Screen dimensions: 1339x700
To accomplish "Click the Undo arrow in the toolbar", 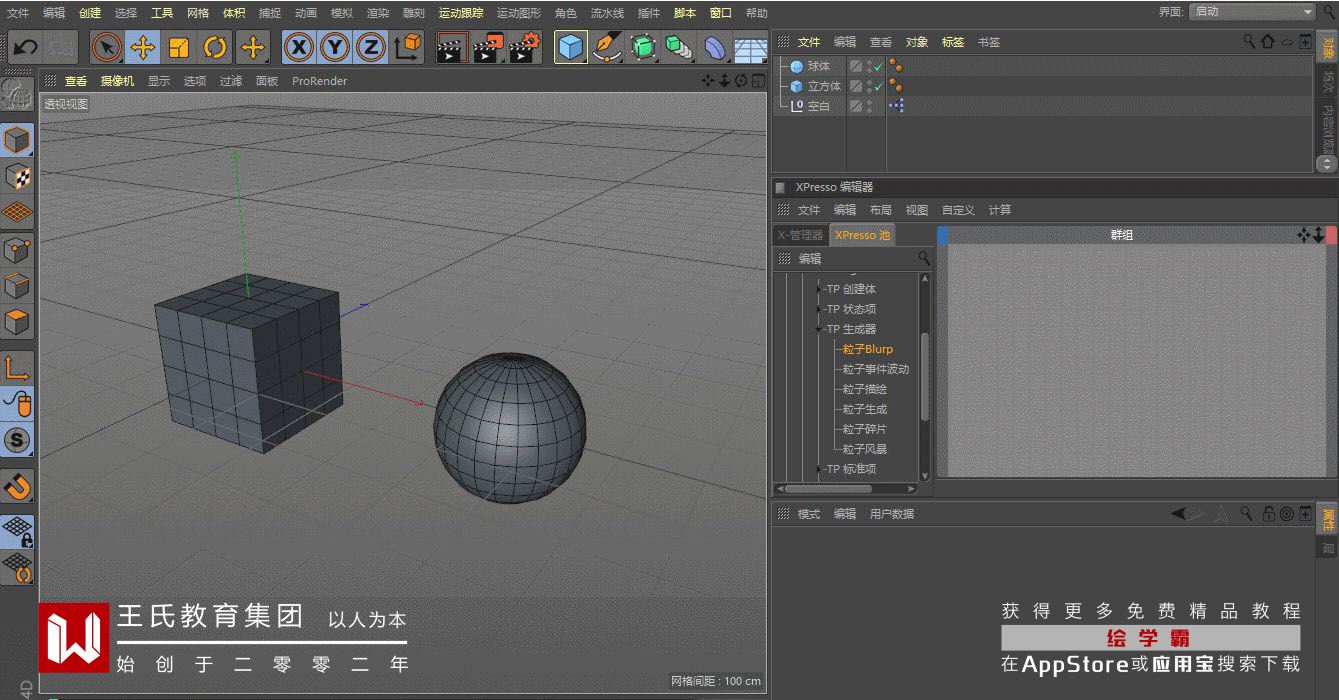I will (25, 47).
